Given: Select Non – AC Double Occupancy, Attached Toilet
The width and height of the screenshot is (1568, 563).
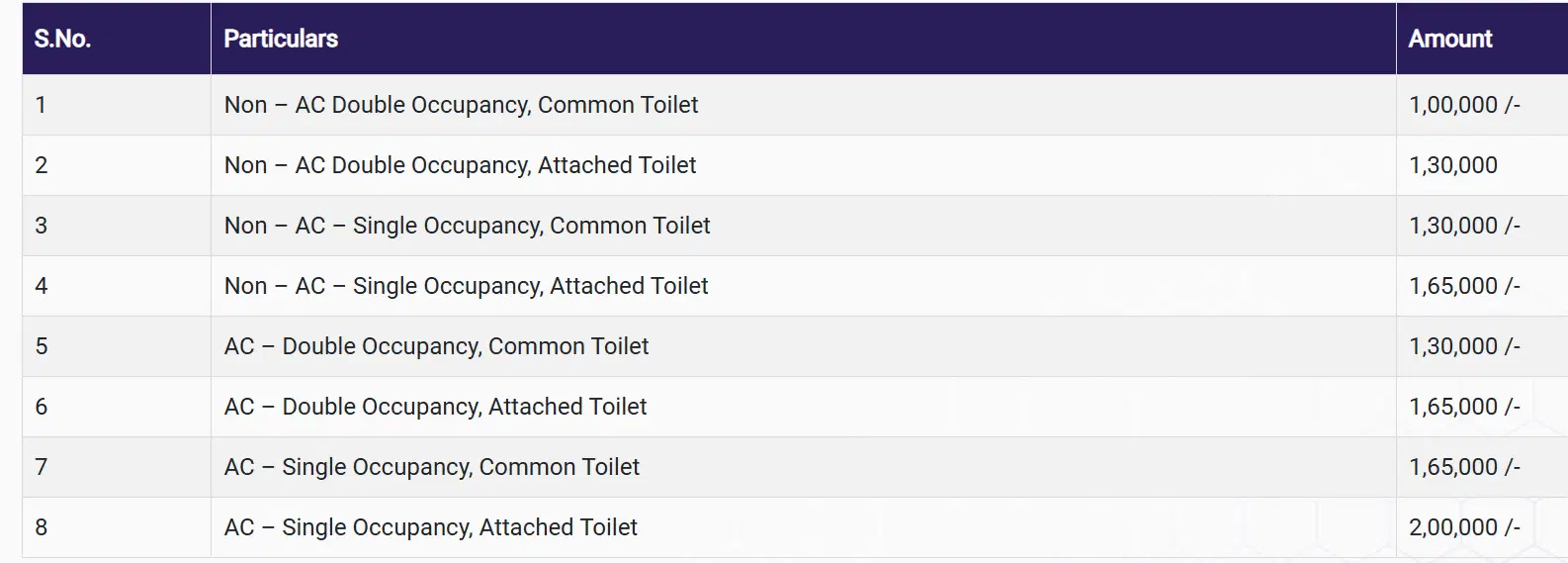Looking at the screenshot, I should click(460, 165).
